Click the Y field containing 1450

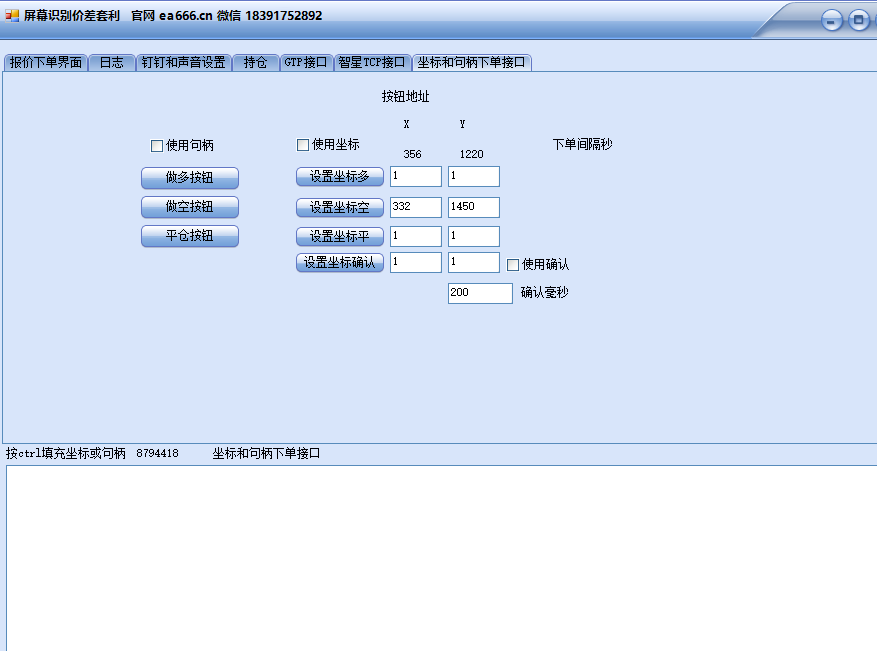473,207
